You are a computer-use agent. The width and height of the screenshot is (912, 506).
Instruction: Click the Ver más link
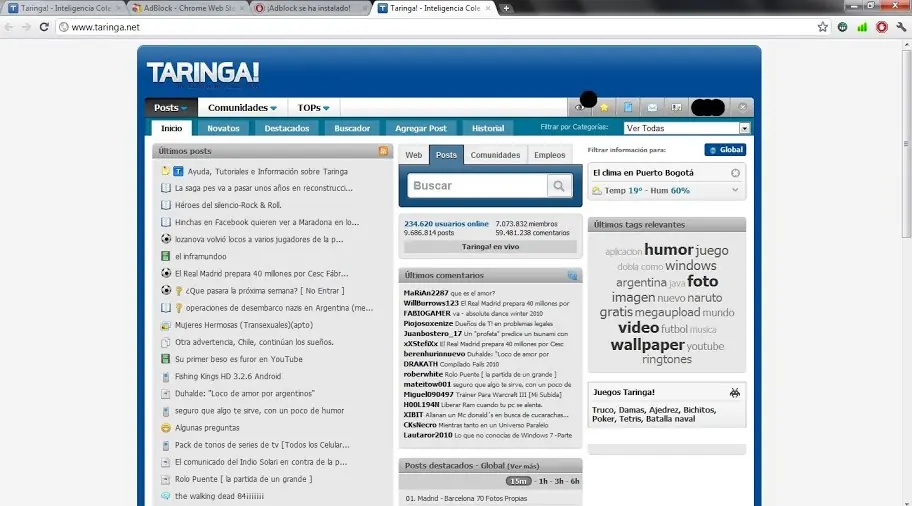point(523,466)
